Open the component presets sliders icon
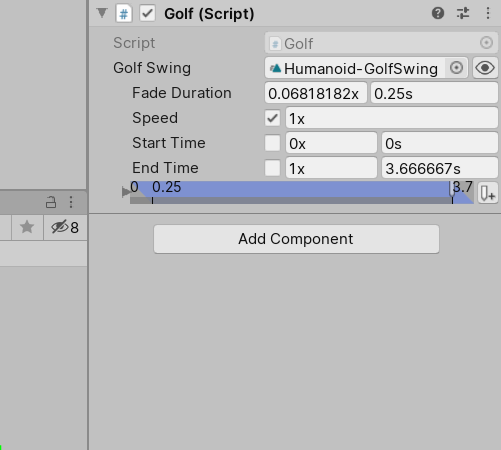 pos(463,13)
